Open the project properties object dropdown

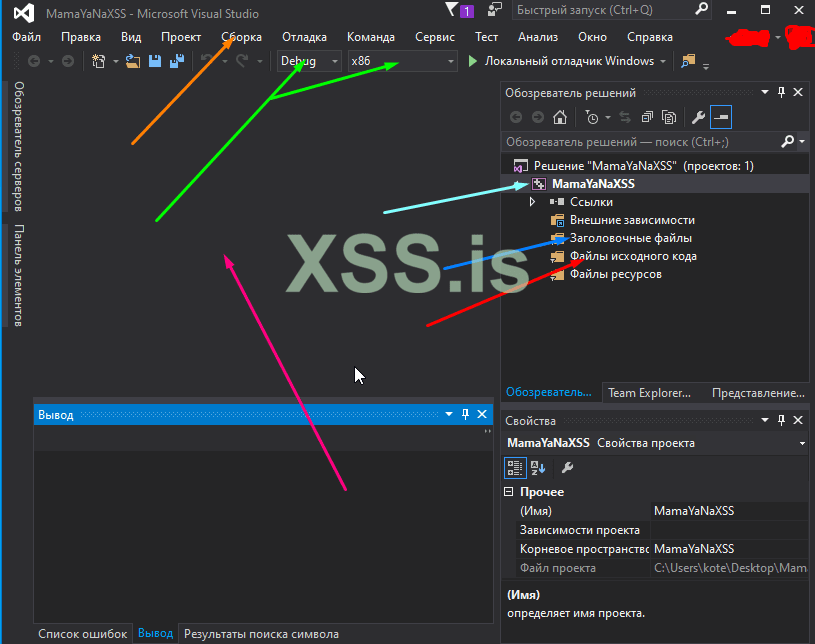point(803,443)
